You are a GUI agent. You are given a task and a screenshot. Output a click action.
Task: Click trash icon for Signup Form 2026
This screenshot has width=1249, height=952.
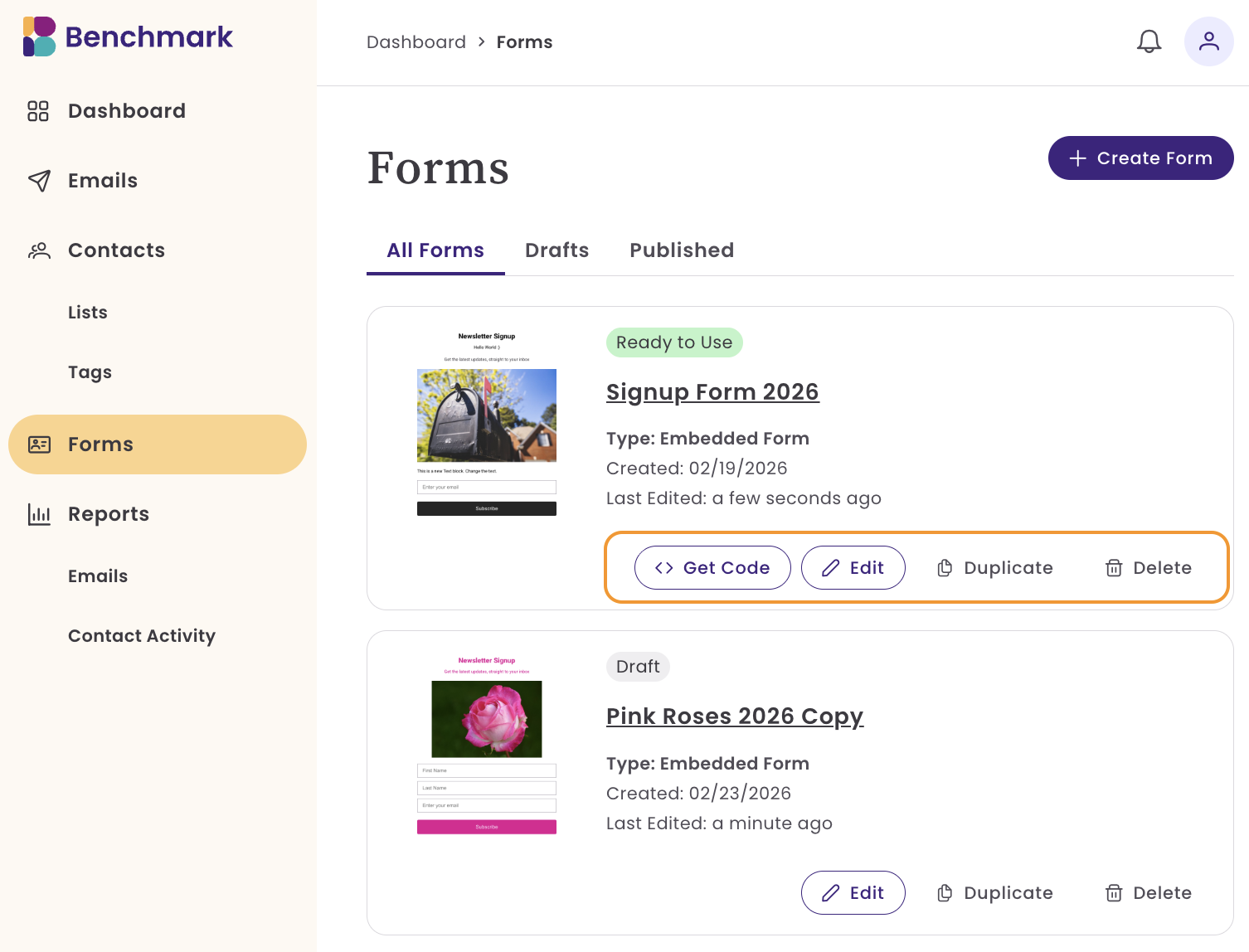tap(1114, 568)
